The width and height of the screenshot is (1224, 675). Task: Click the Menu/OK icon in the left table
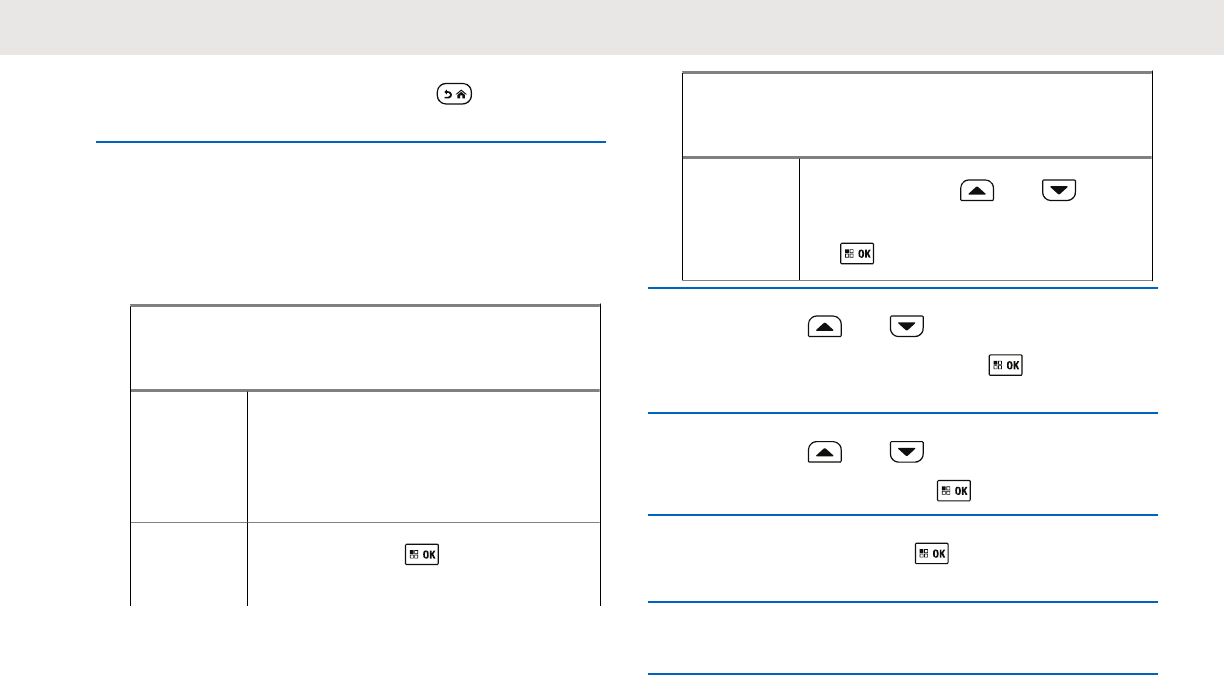421,553
